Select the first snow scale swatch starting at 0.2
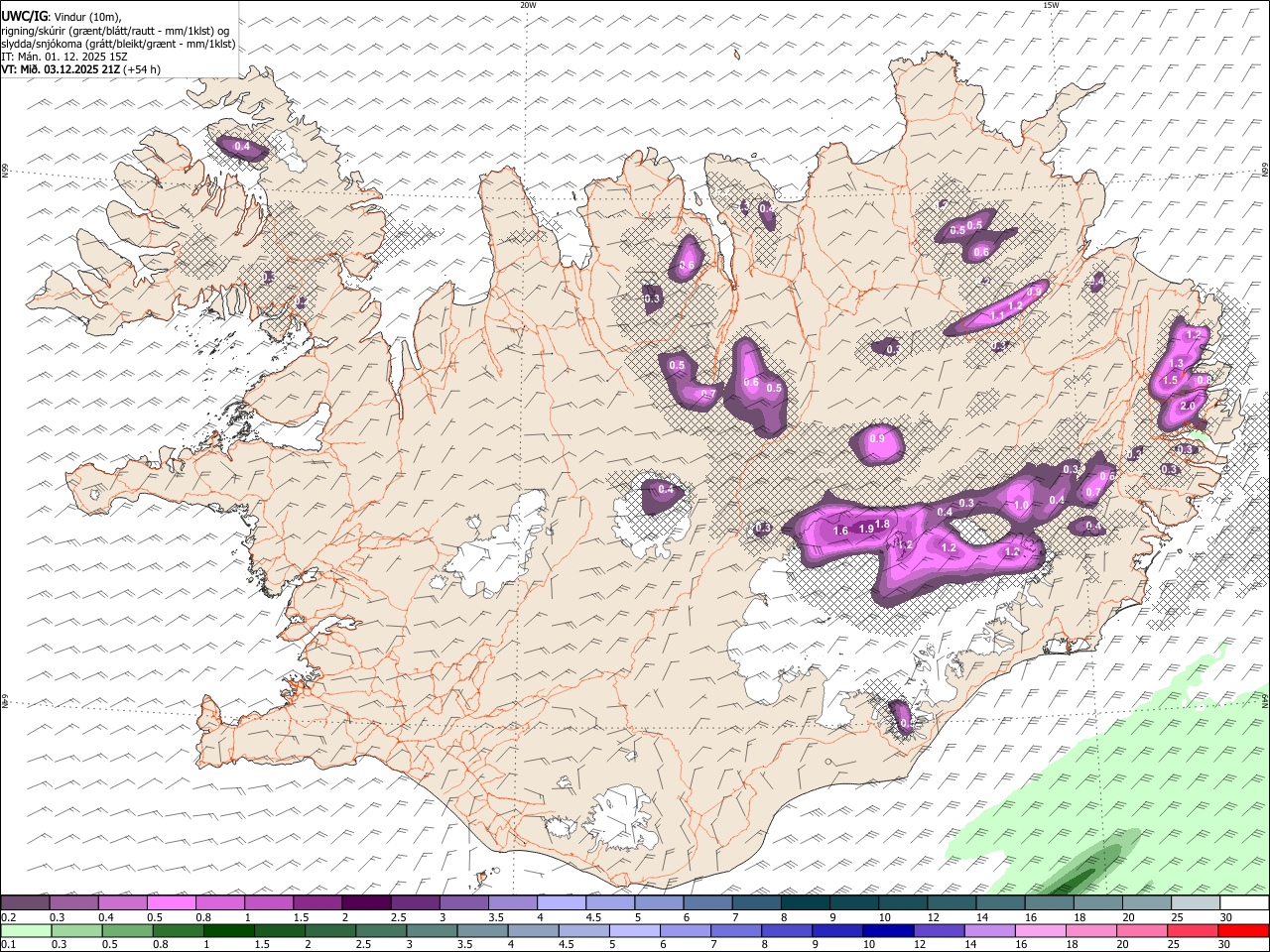The image size is (1270, 952). [25, 903]
